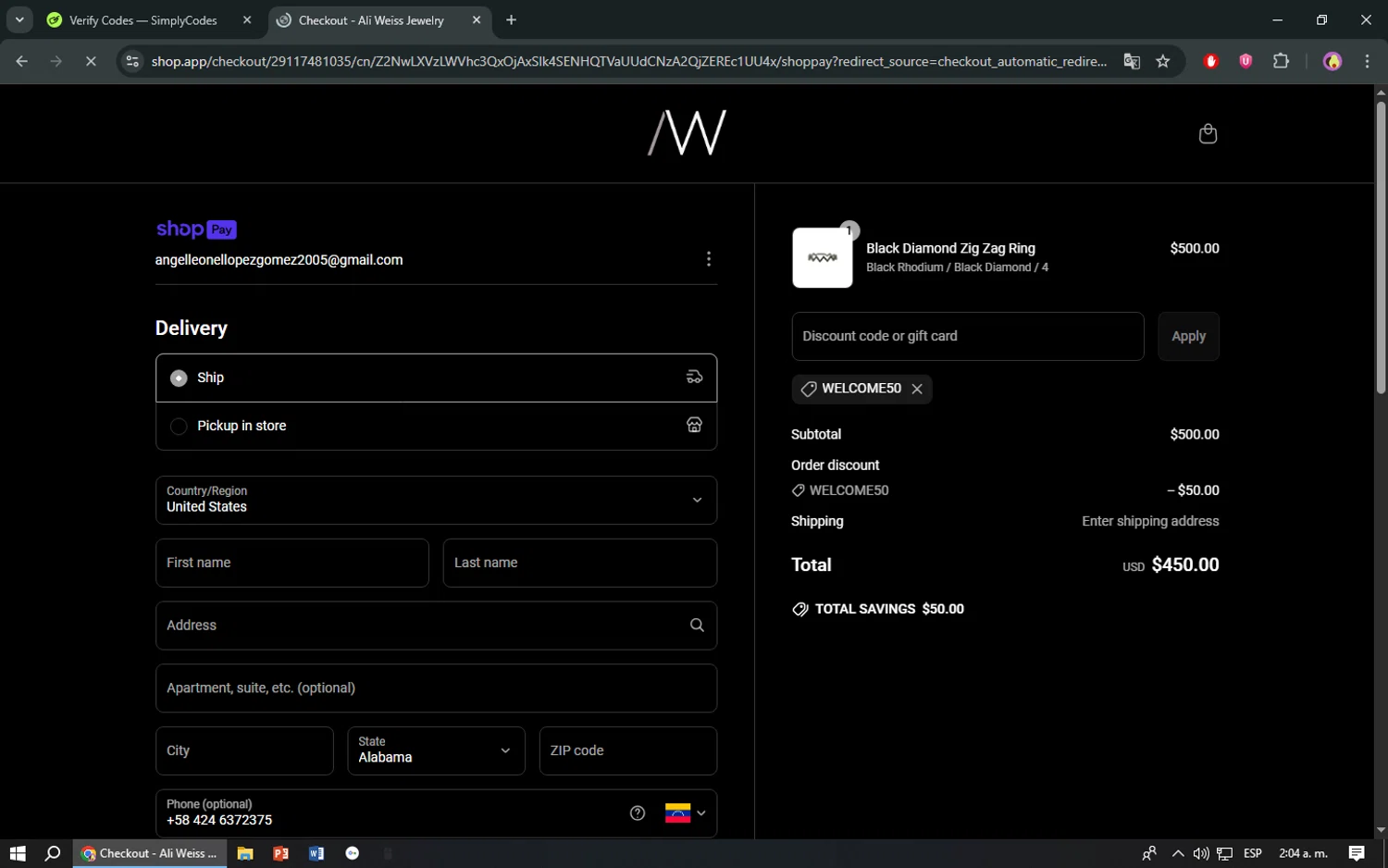Click the ZIP code field

click(x=628, y=750)
